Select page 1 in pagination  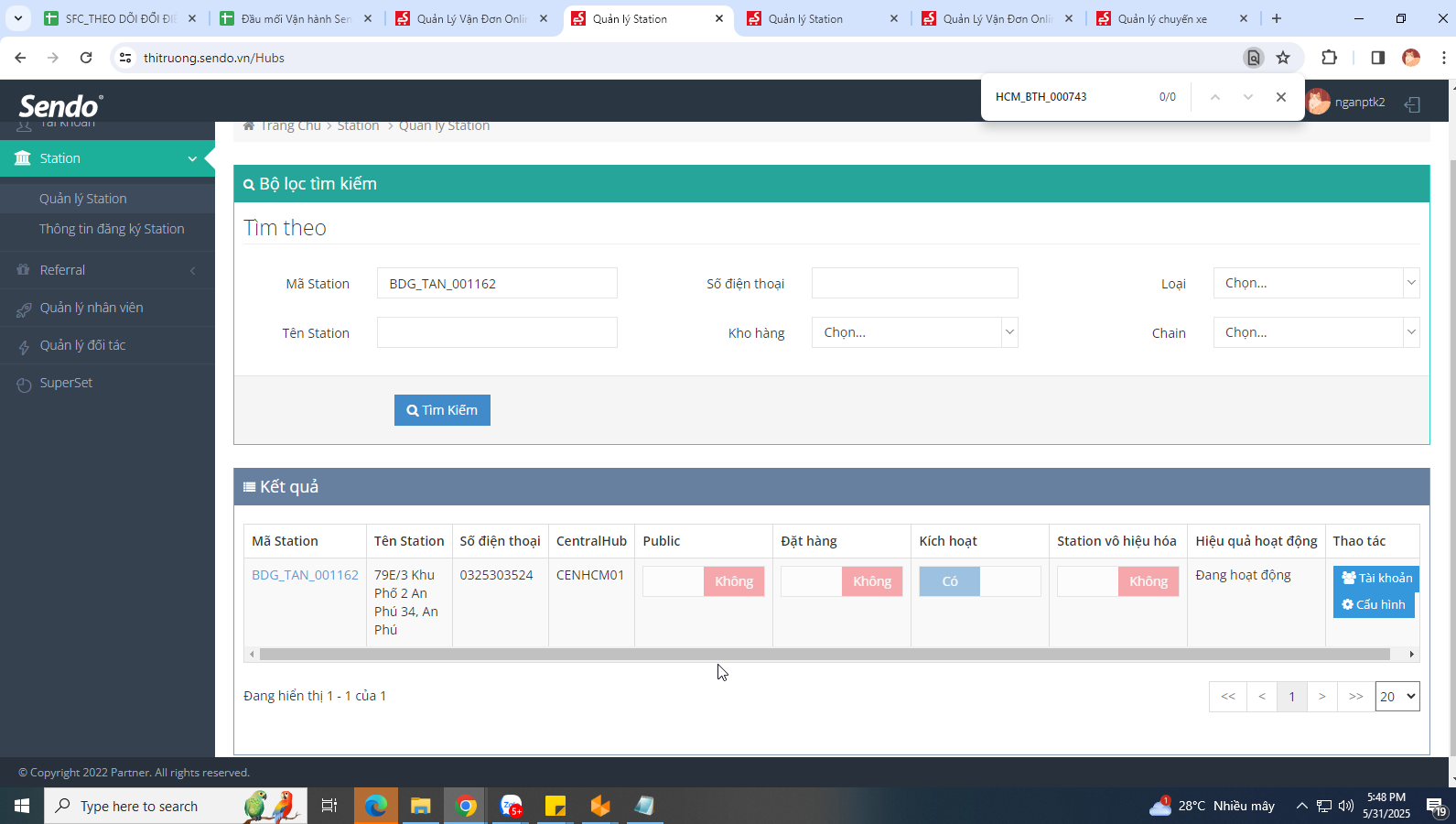1292,697
